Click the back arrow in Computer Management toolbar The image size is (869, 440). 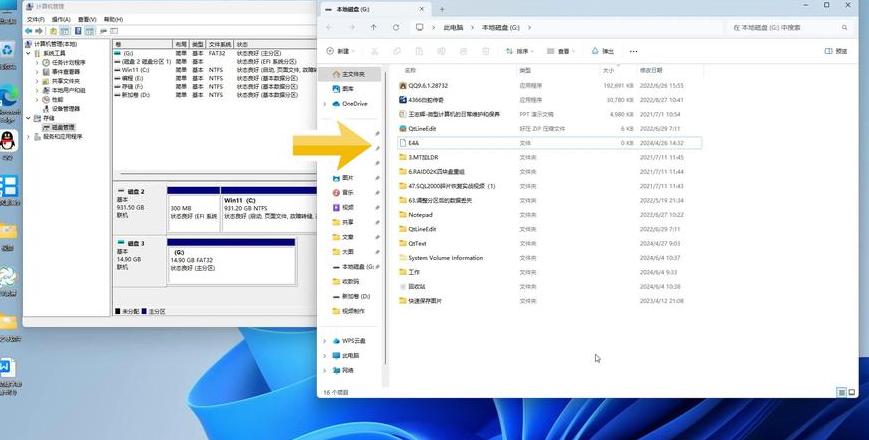pos(29,31)
